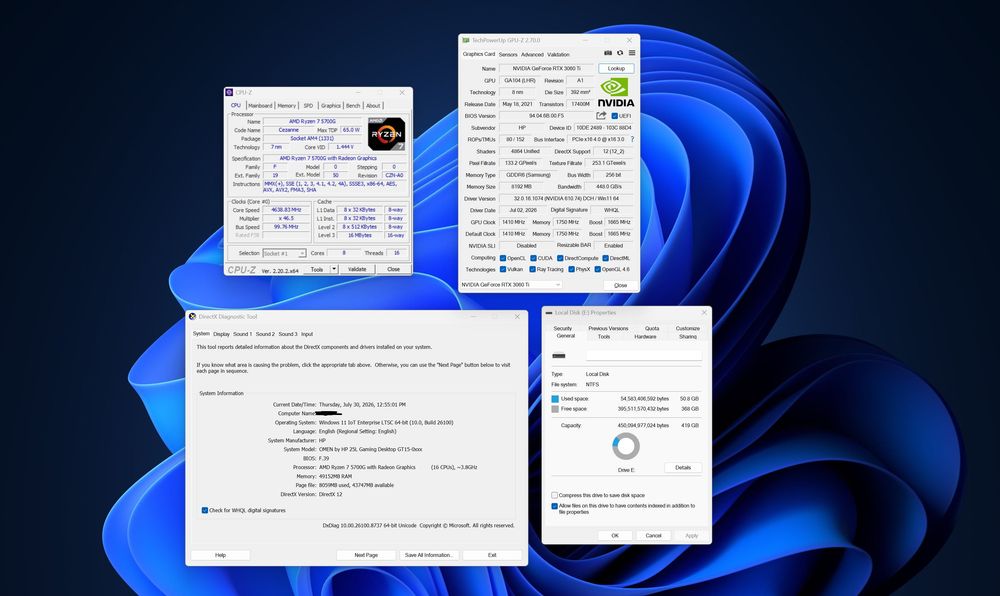Open SPD tab in CPU-Z
1000x596 pixels.
tap(308, 105)
